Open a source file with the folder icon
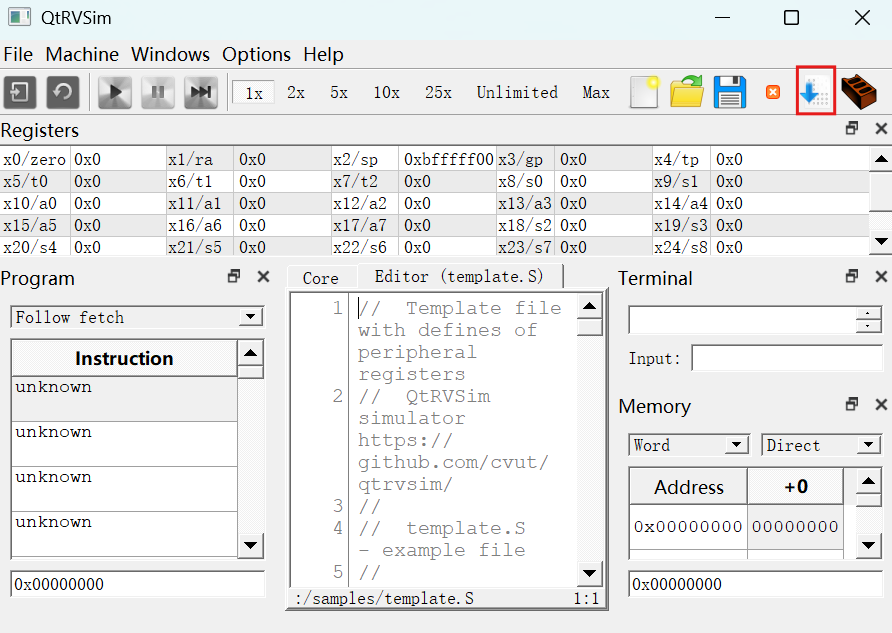The height and width of the screenshot is (633, 892). point(686,93)
